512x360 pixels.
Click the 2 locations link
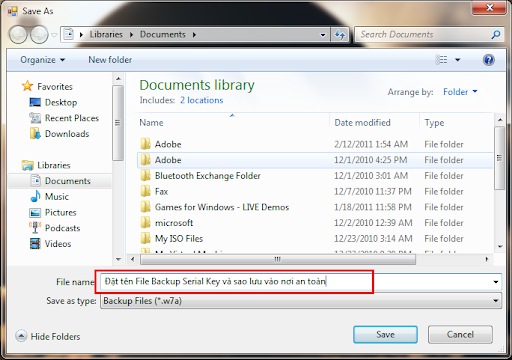click(x=202, y=100)
